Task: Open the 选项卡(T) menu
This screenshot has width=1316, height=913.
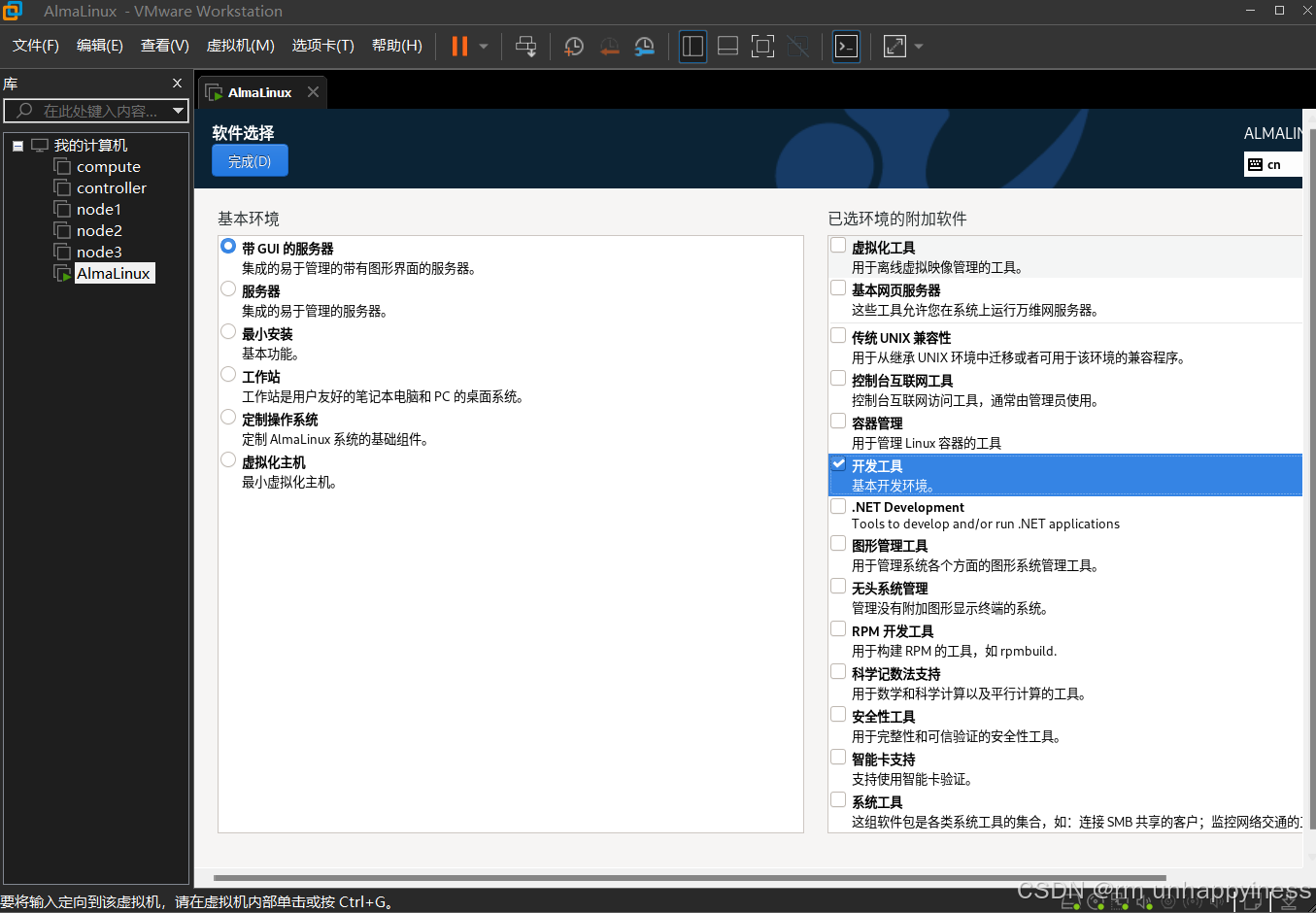Action: (x=323, y=46)
